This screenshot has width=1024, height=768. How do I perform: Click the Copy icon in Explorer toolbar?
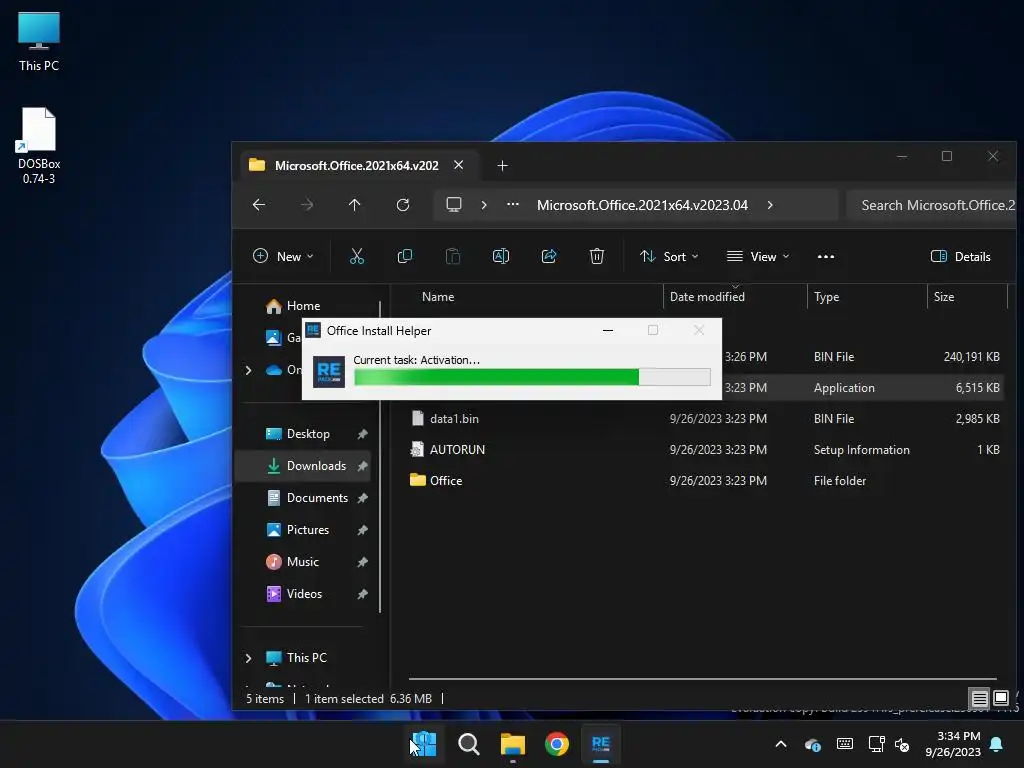[405, 257]
